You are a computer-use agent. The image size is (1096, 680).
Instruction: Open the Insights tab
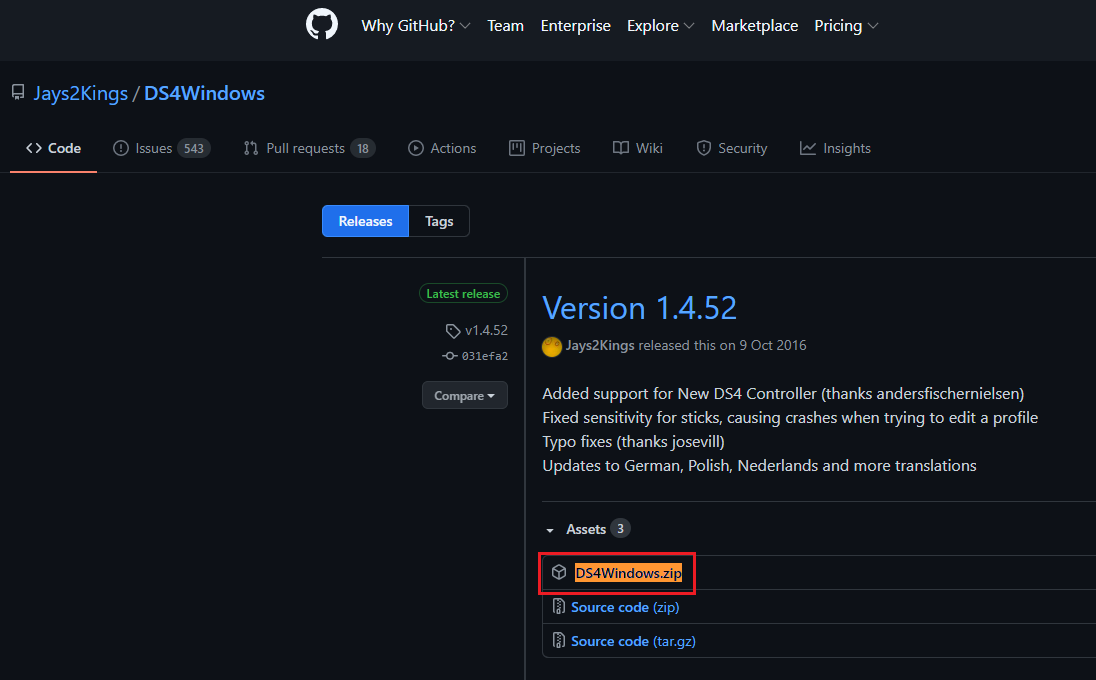pyautogui.click(x=835, y=148)
